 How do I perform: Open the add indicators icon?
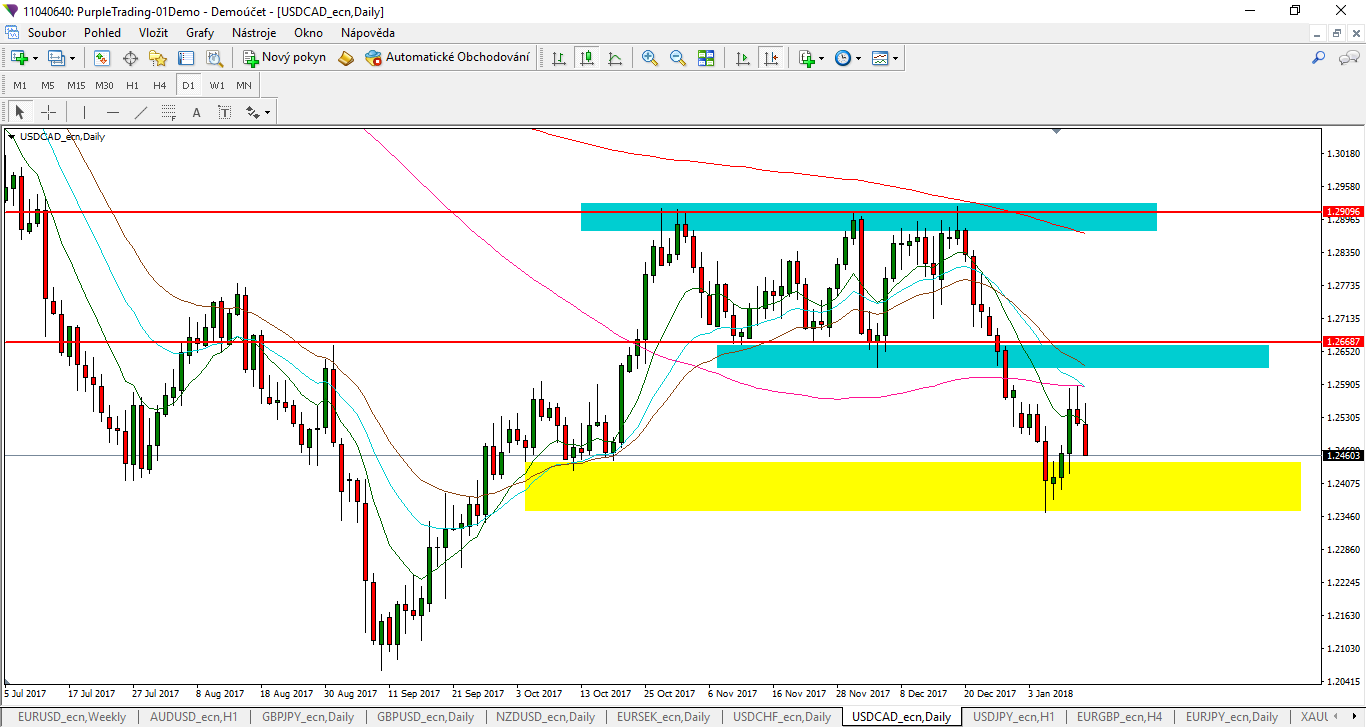pos(806,58)
